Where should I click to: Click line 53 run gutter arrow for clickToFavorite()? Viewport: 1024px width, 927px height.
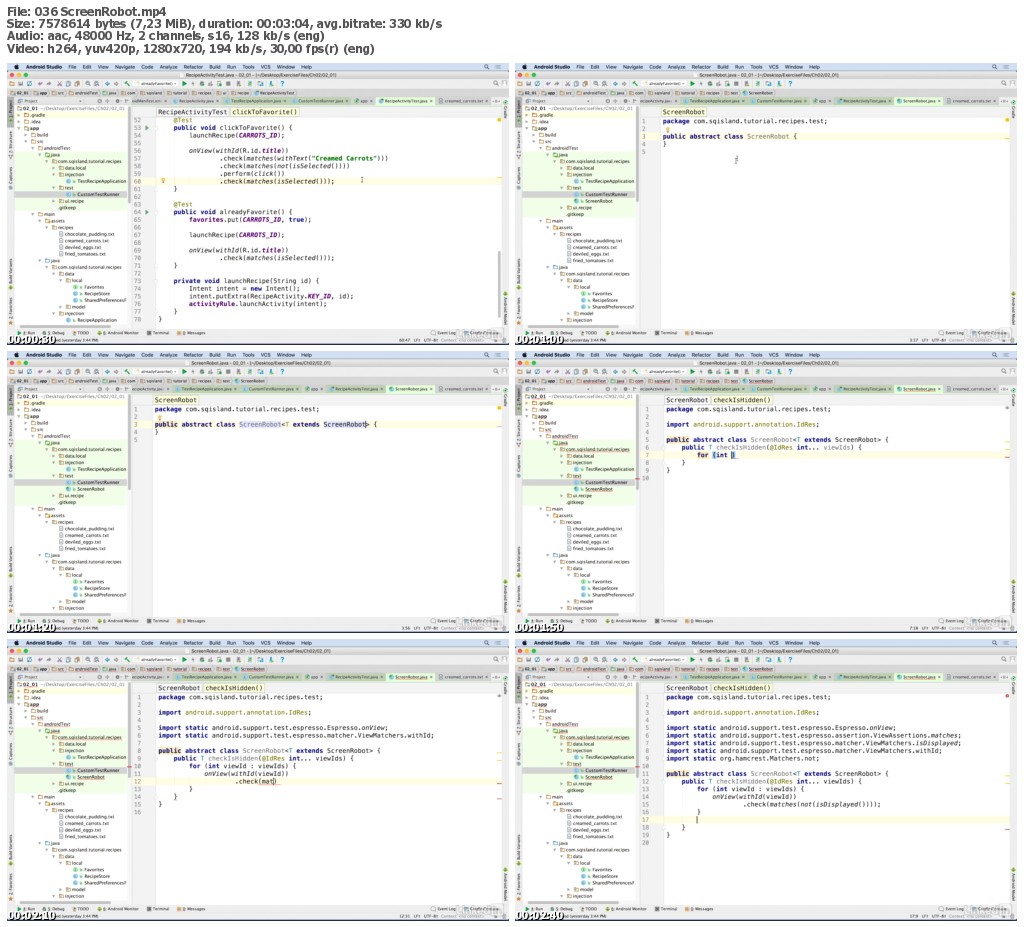click(147, 128)
